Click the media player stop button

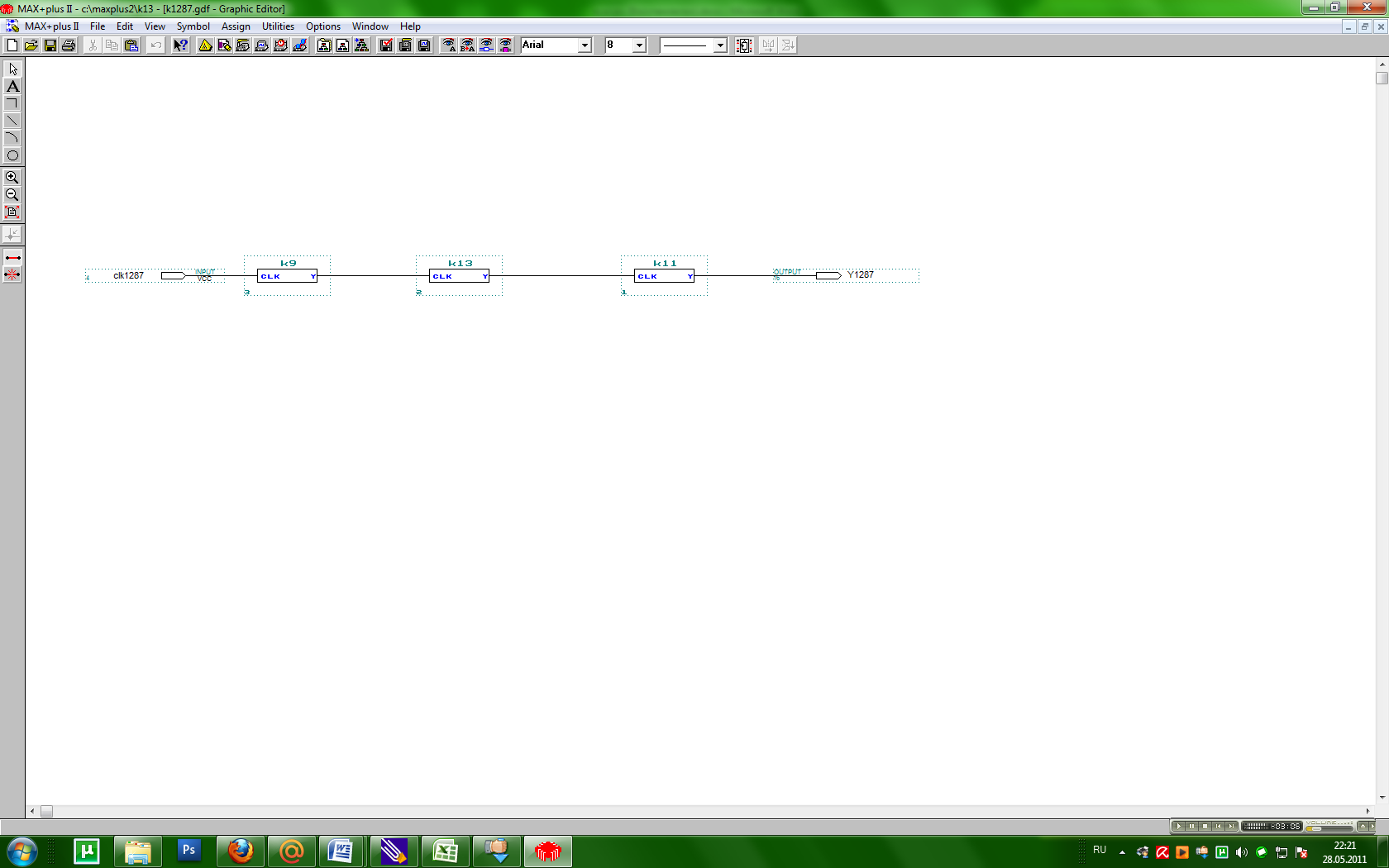(x=1205, y=826)
